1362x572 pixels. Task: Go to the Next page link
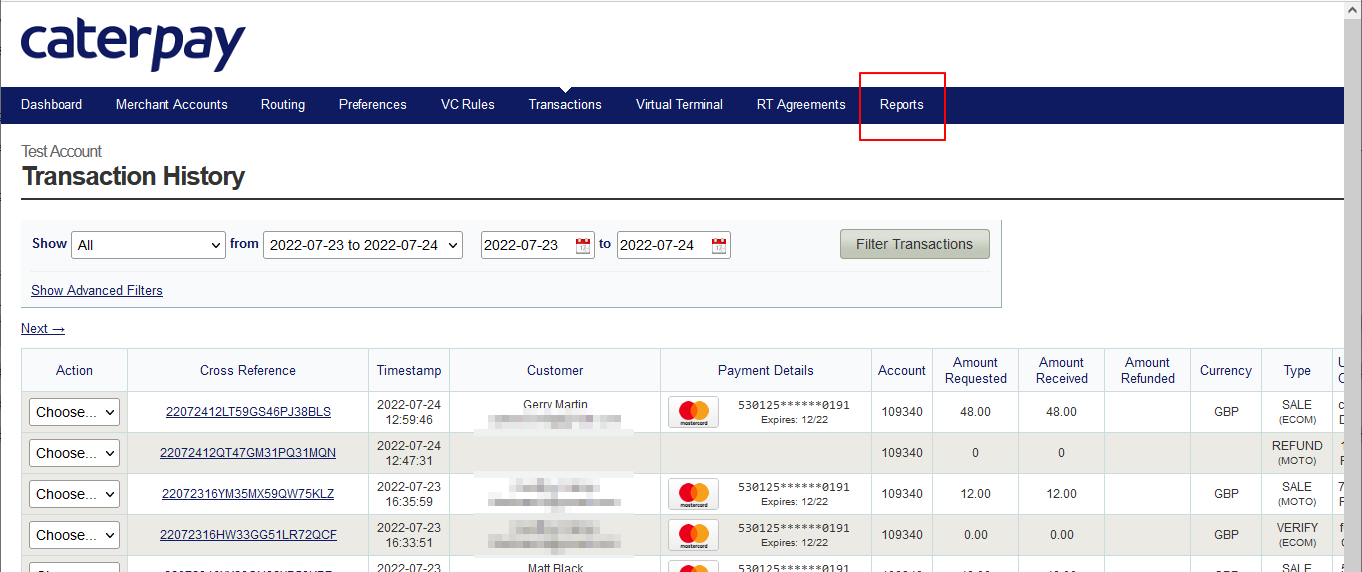(x=43, y=329)
